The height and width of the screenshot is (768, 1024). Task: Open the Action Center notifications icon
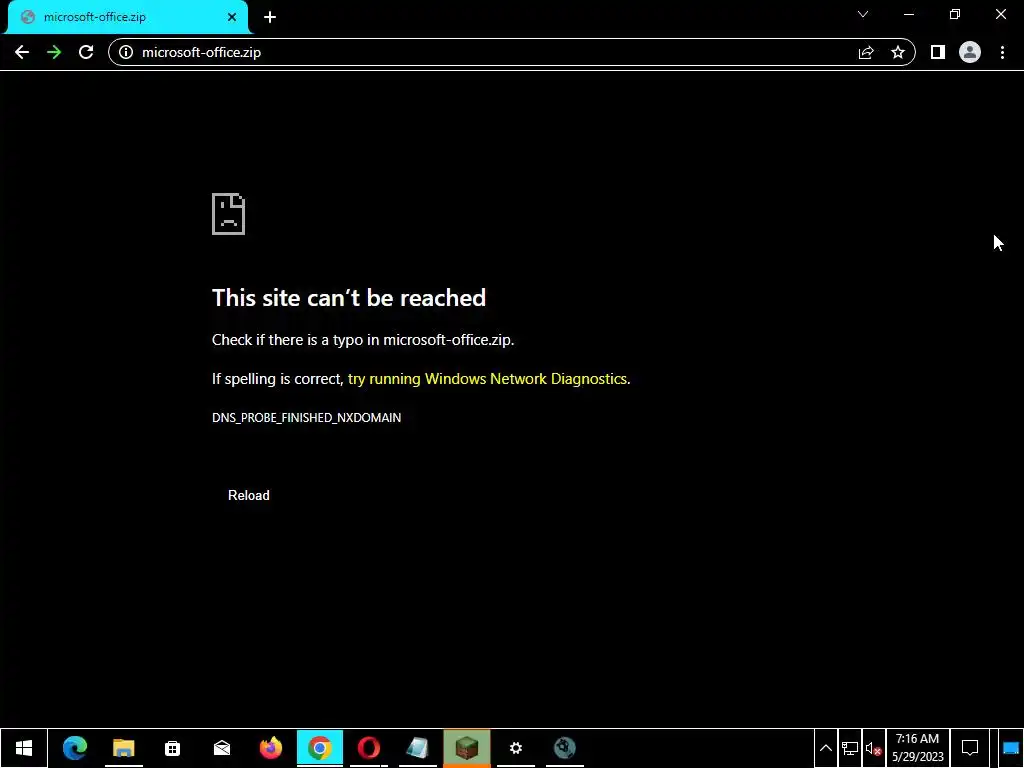[x=970, y=748]
